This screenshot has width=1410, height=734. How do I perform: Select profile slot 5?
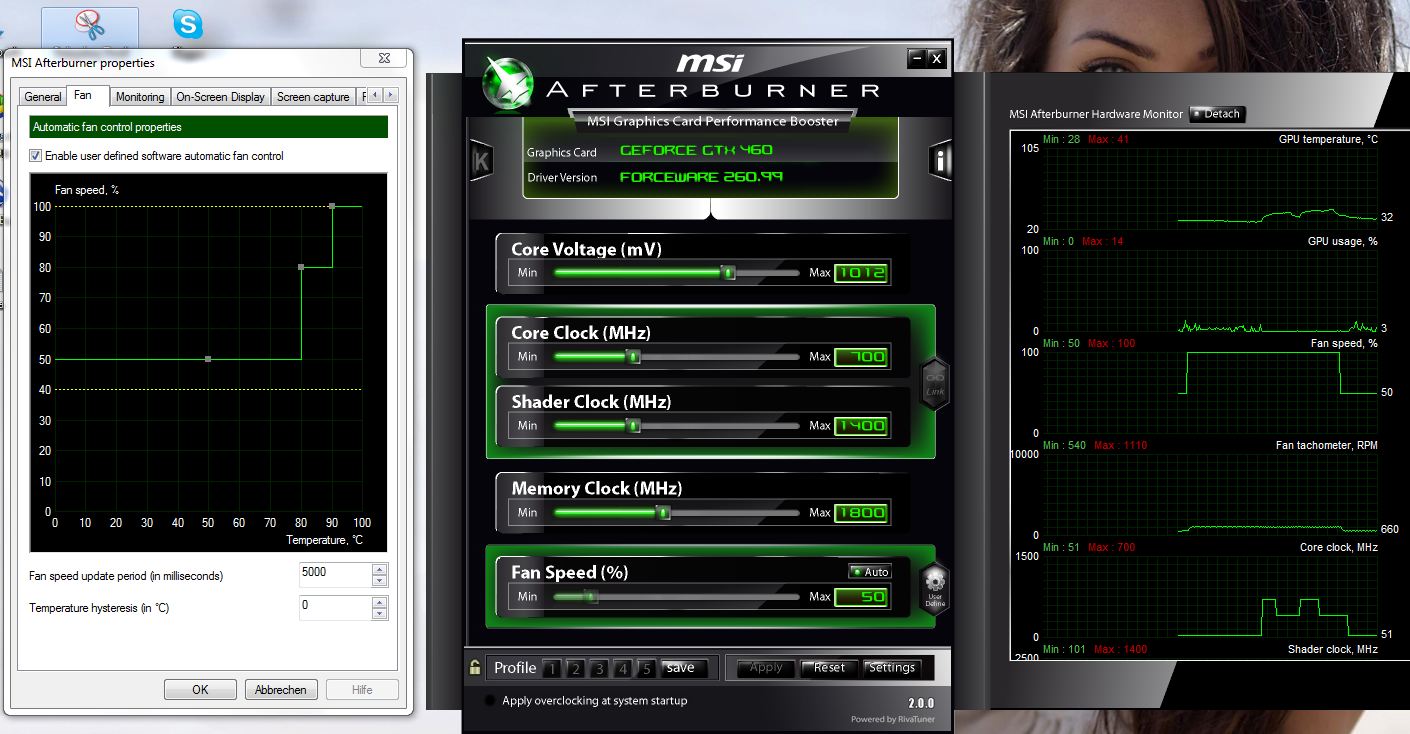point(646,669)
